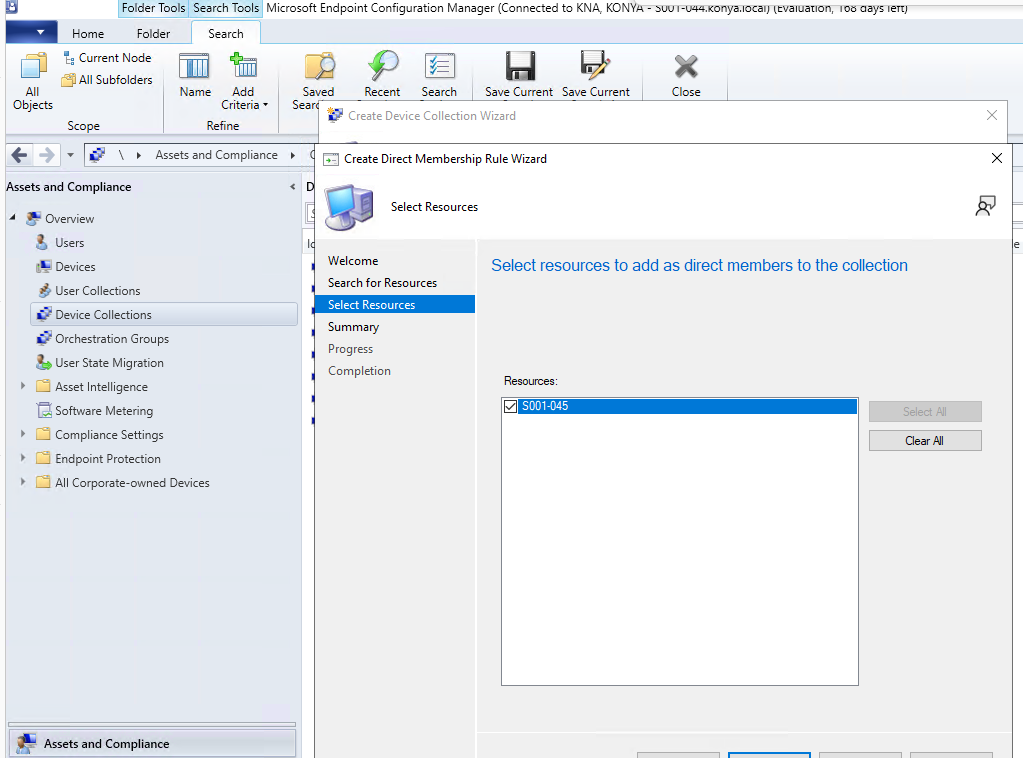Expand the breadcrumb arrow after Assets and Compliance
This screenshot has width=1023, height=758.
click(x=293, y=155)
